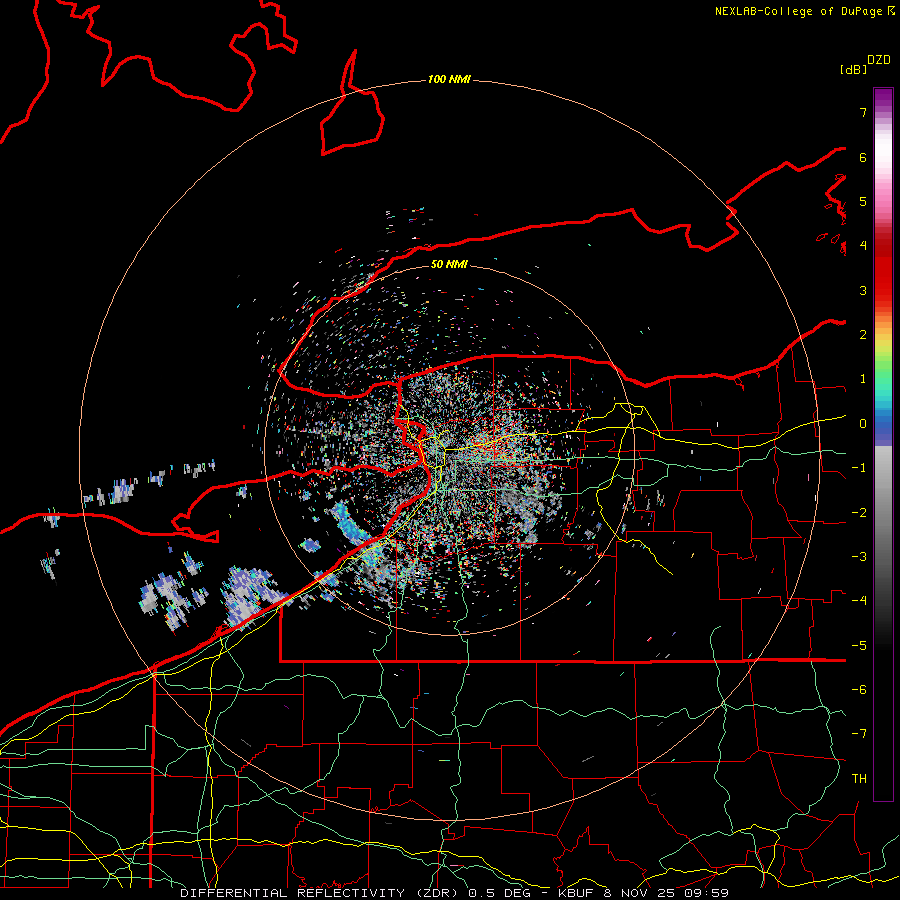The width and height of the screenshot is (900, 900).
Task: Click the legend value -7 label
Action: 859,734
